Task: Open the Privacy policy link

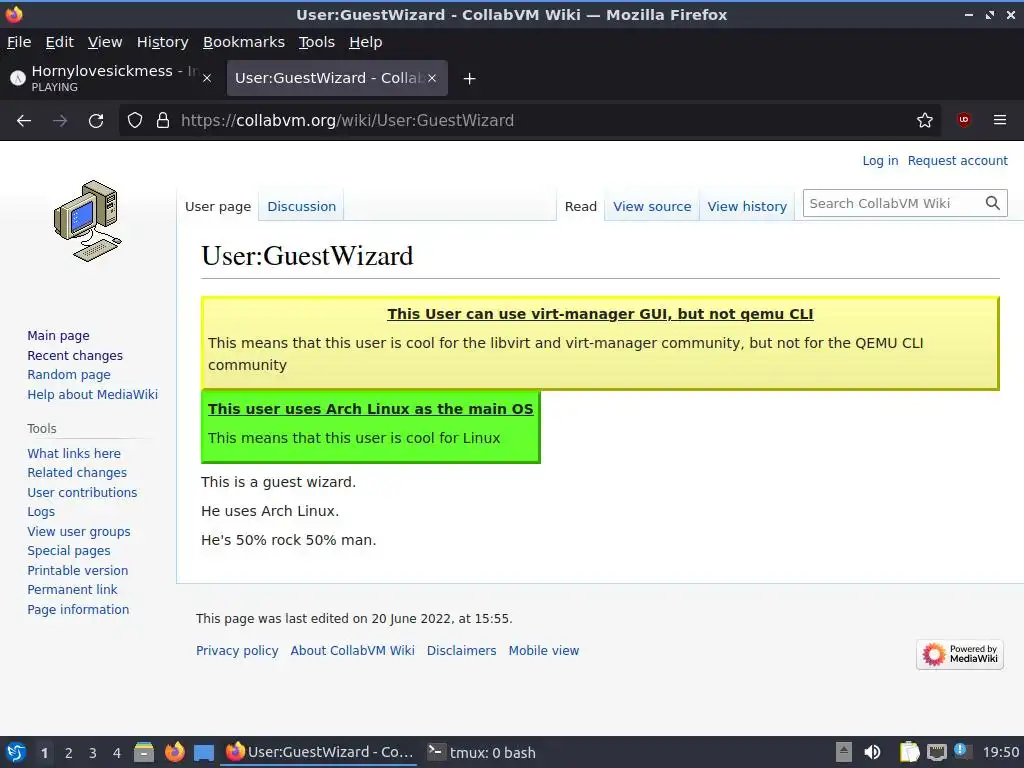Action: (237, 650)
